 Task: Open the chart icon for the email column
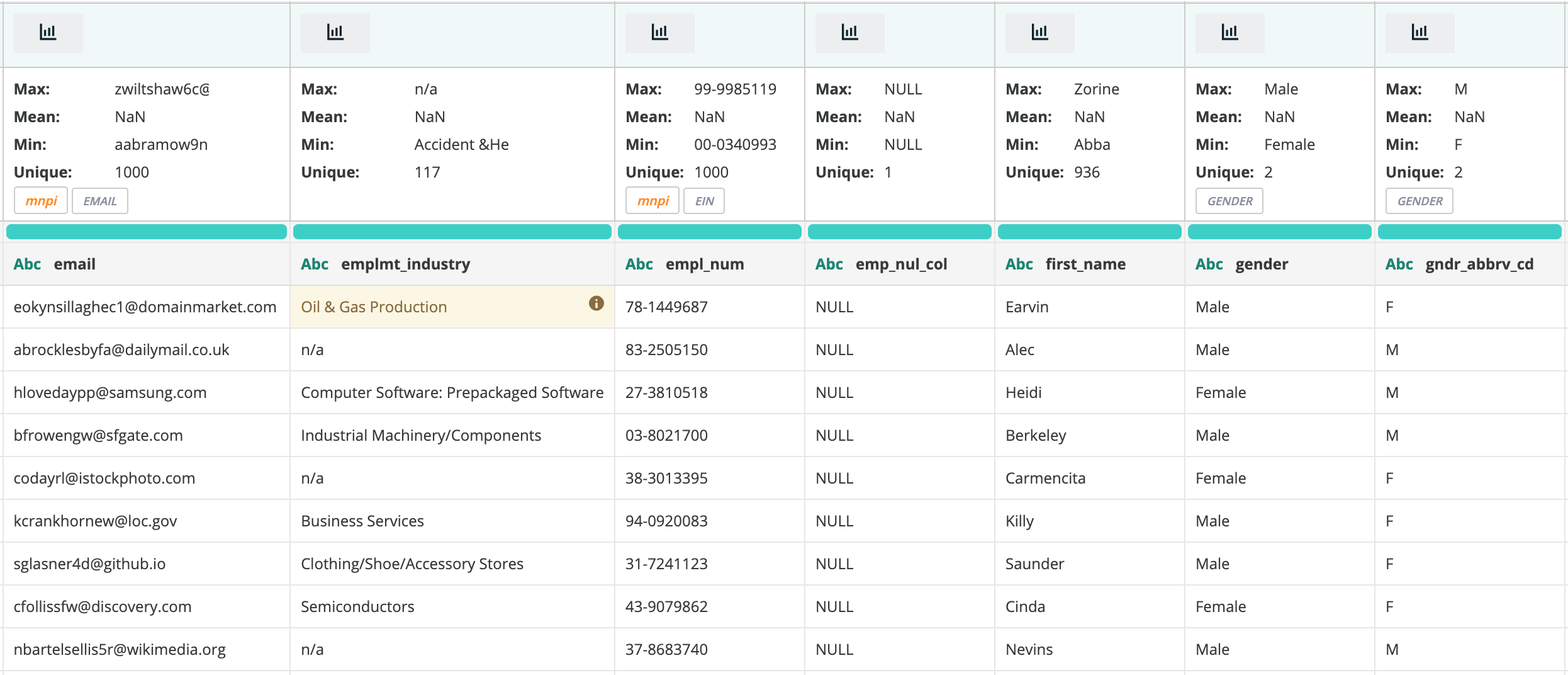pyautogui.click(x=48, y=33)
